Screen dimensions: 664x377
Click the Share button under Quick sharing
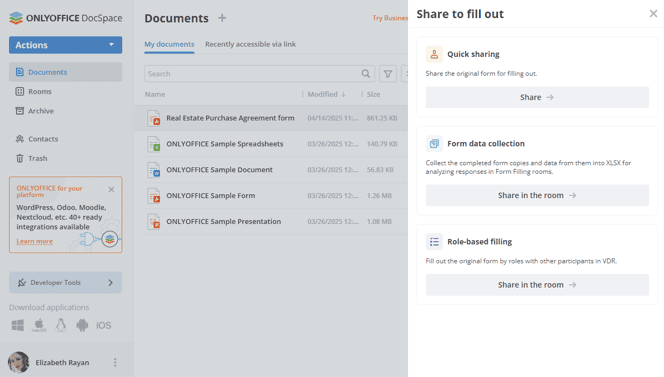click(537, 97)
